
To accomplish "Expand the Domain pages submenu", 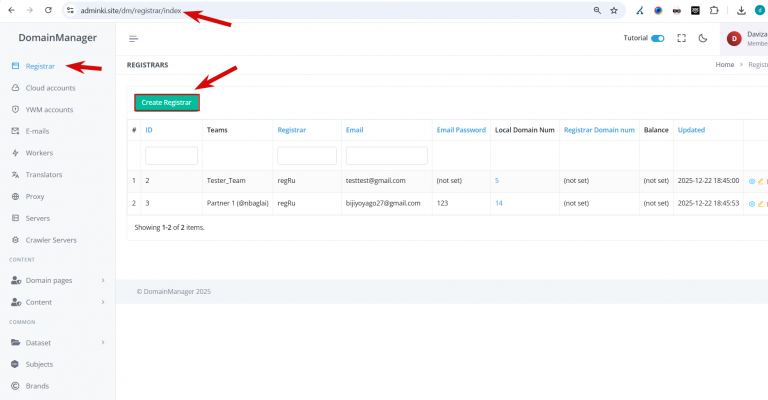I will (x=58, y=281).
